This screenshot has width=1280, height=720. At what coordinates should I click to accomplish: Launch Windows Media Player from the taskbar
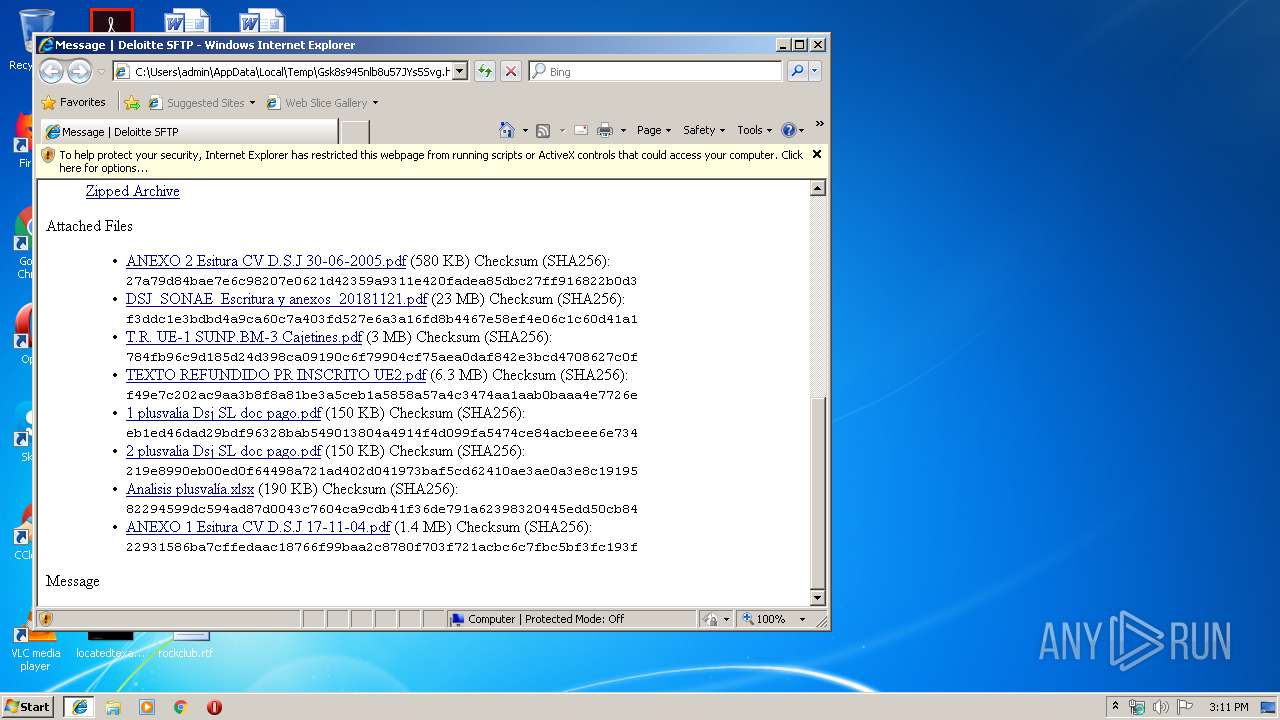click(x=147, y=707)
